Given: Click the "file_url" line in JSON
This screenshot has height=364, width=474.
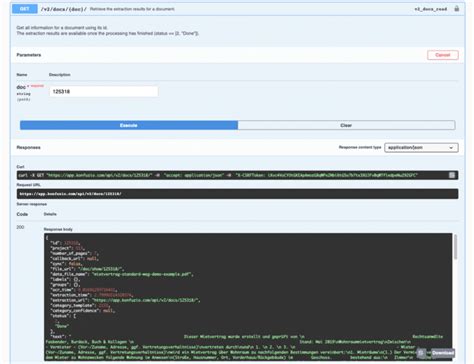Looking at the screenshot, I should (88, 269).
